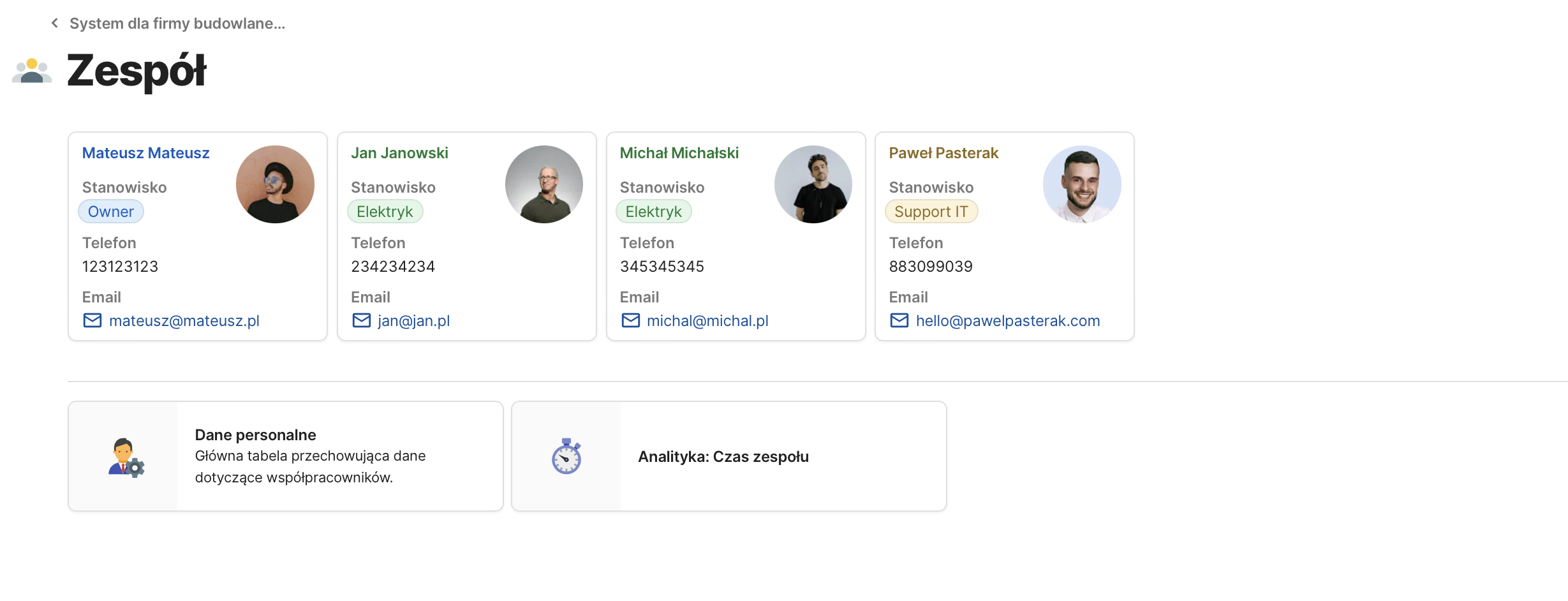Click the email link hello@pawelpasterak.com
The width and height of the screenshot is (1568, 601).
pyautogui.click(x=1008, y=321)
